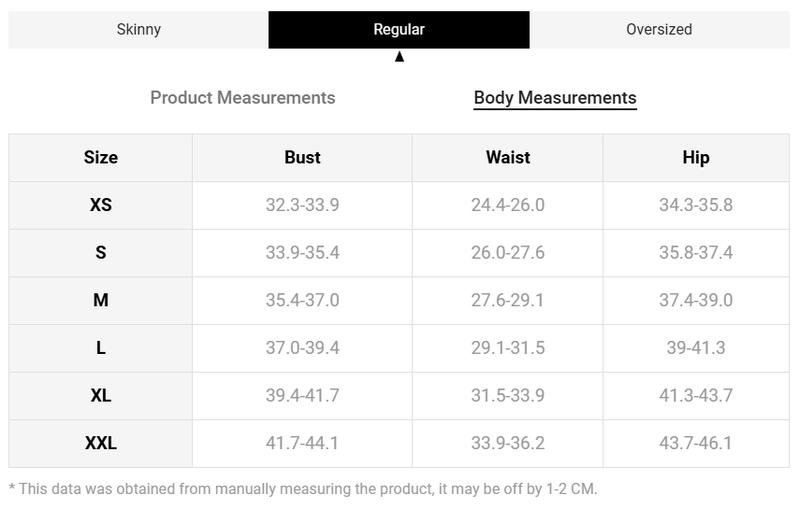The image size is (800, 523).
Task: Click the XS bust value 32.3-33.9
Action: click(x=302, y=205)
